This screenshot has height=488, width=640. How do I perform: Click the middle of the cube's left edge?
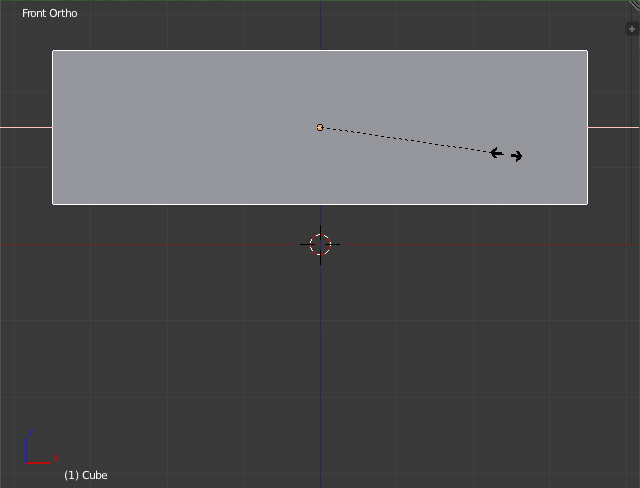(x=53, y=127)
